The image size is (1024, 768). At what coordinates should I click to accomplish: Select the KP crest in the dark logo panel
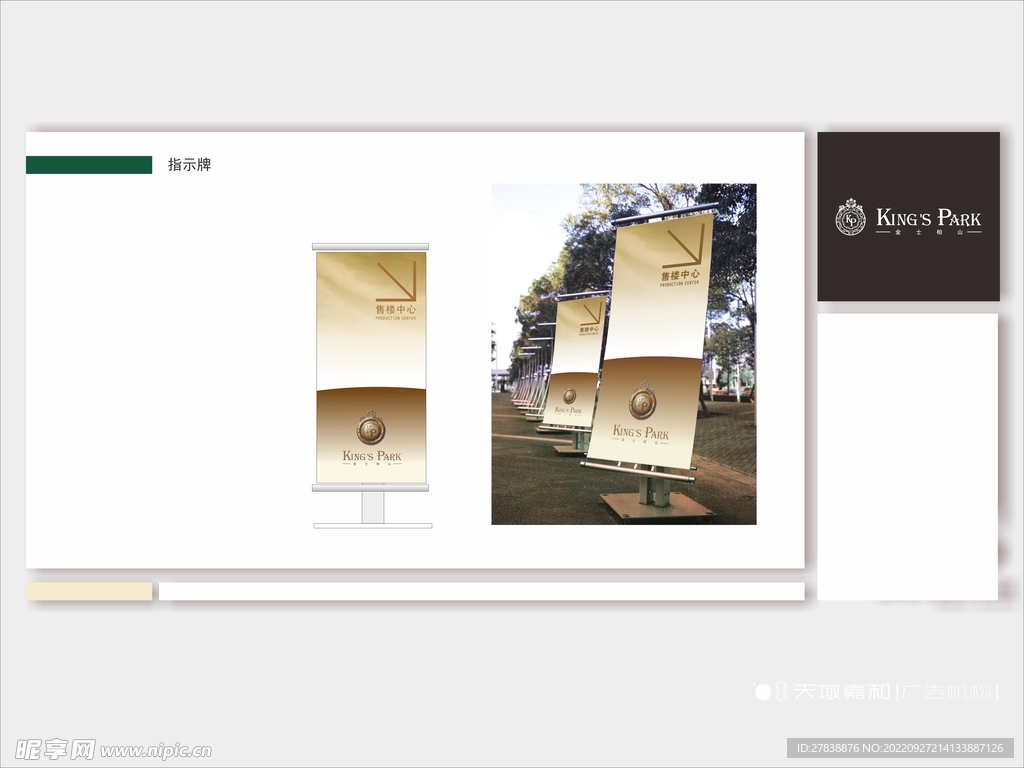(x=850, y=217)
